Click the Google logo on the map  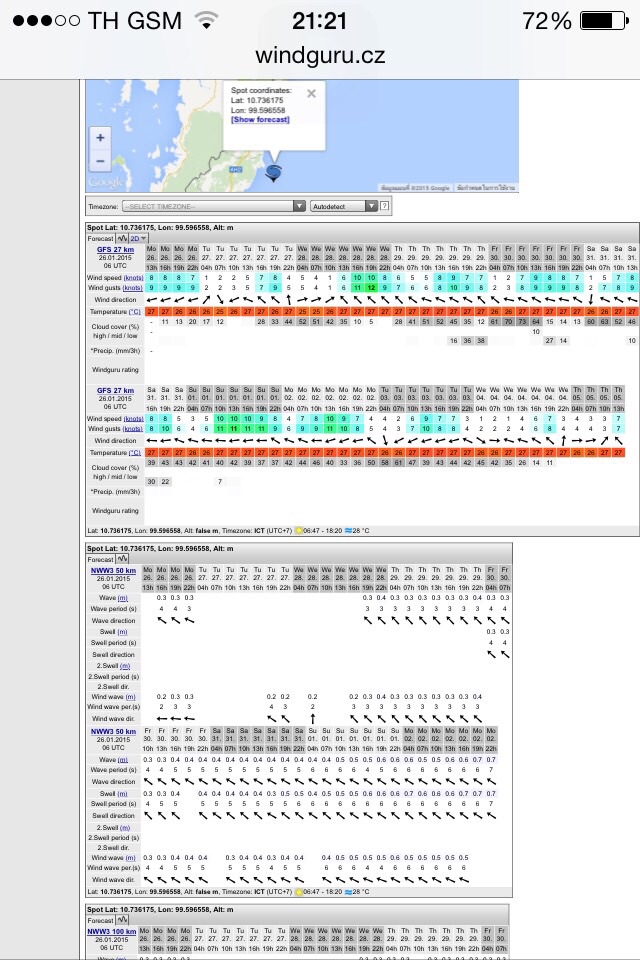106,182
